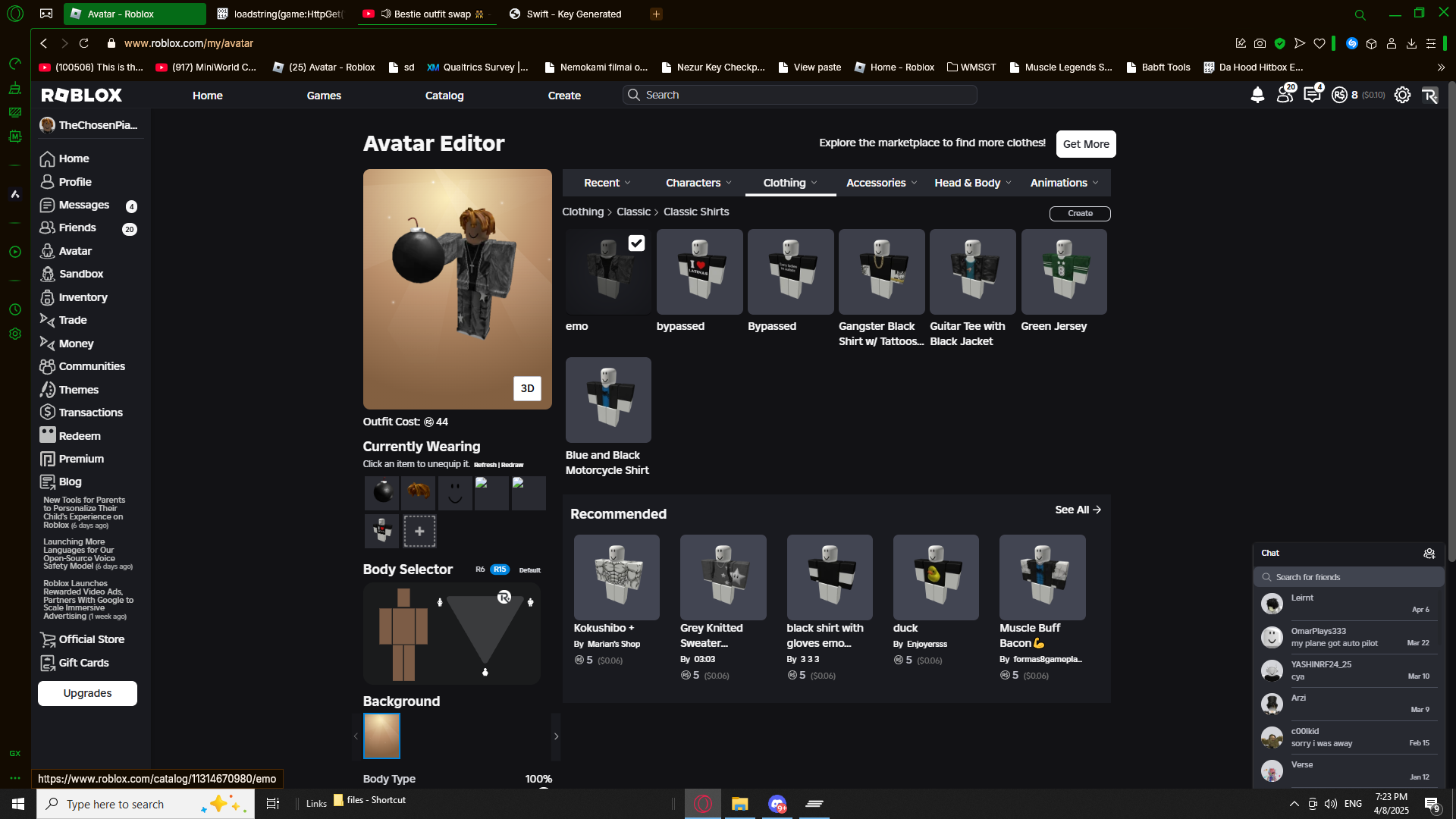Open Roblox settings gear
The height and width of the screenshot is (819, 1456).
point(1402,95)
